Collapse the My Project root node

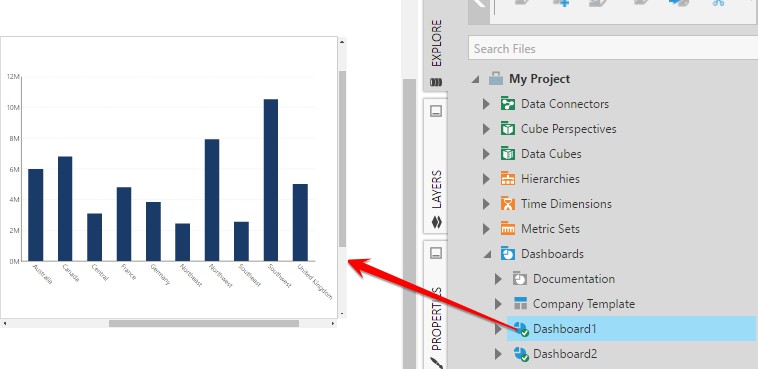point(475,79)
